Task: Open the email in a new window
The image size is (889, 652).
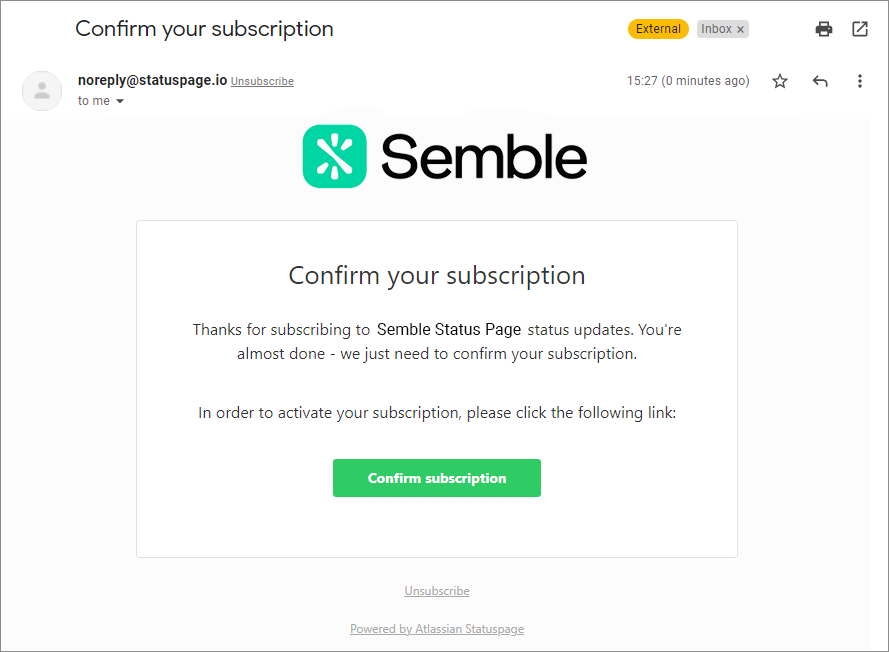Action: pyautogui.click(x=860, y=29)
